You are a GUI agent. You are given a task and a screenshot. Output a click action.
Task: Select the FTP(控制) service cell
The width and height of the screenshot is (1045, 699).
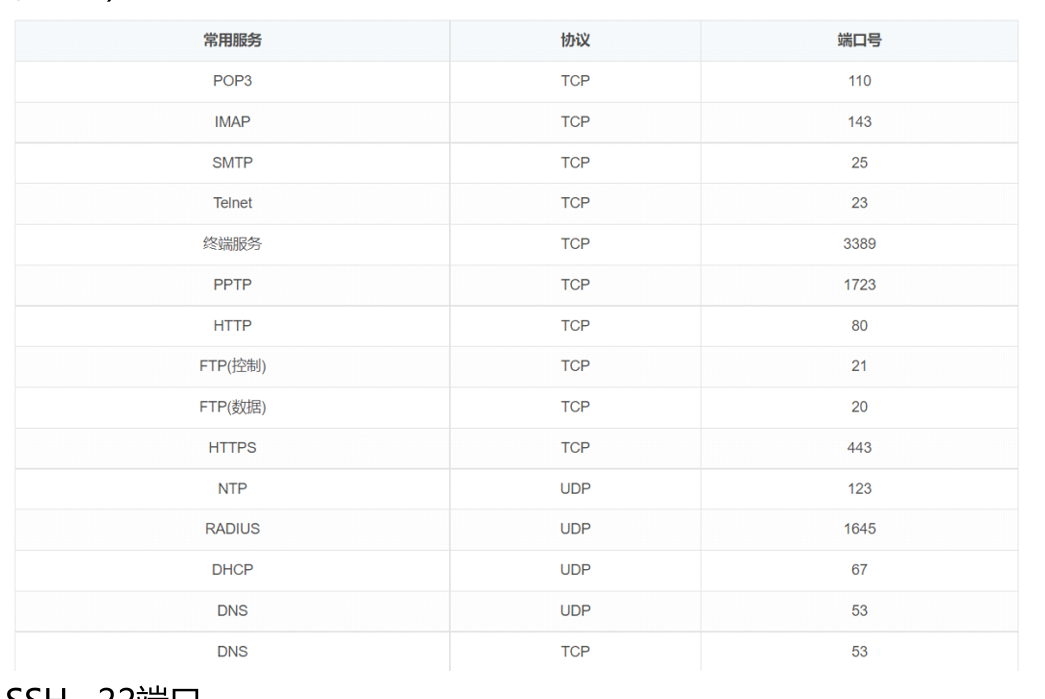(232, 366)
